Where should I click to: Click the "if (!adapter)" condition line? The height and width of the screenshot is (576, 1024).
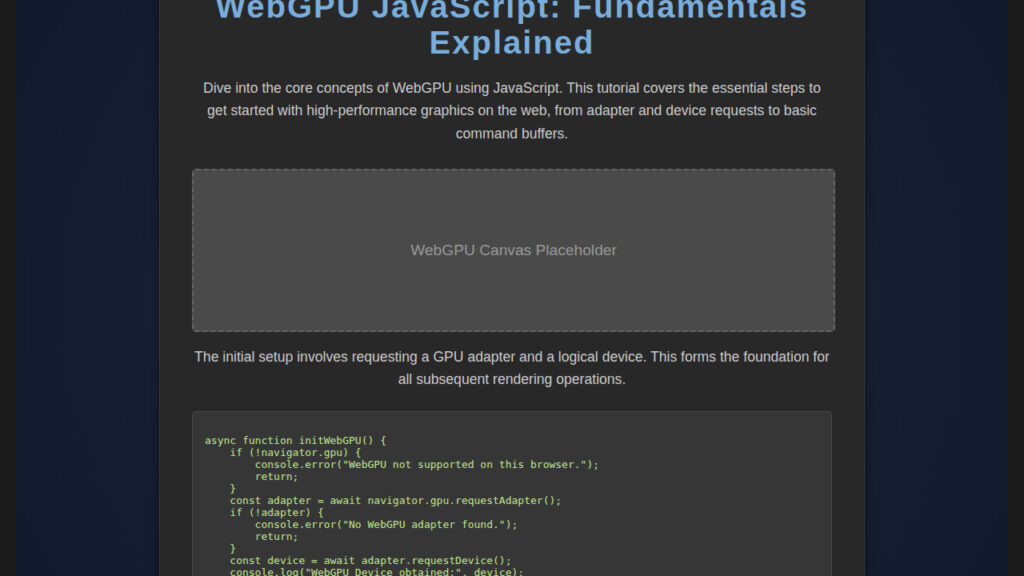(278, 512)
